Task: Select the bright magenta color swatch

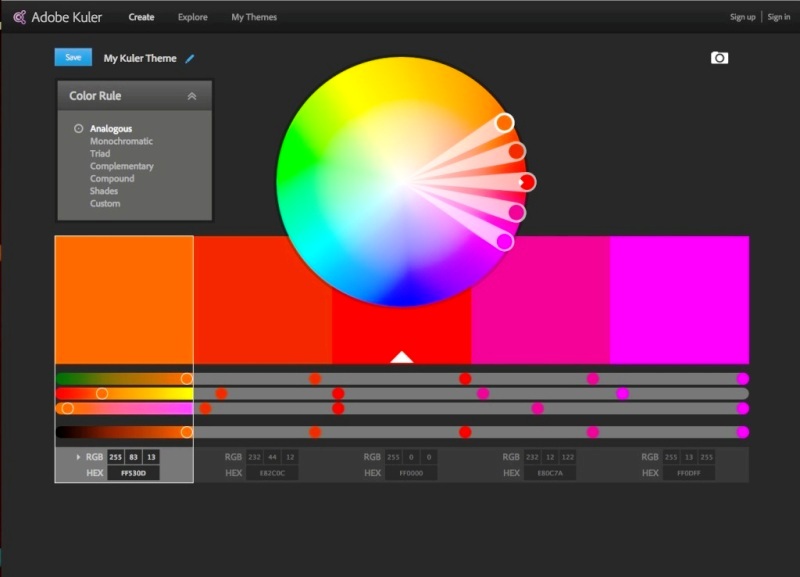Action: click(x=679, y=300)
